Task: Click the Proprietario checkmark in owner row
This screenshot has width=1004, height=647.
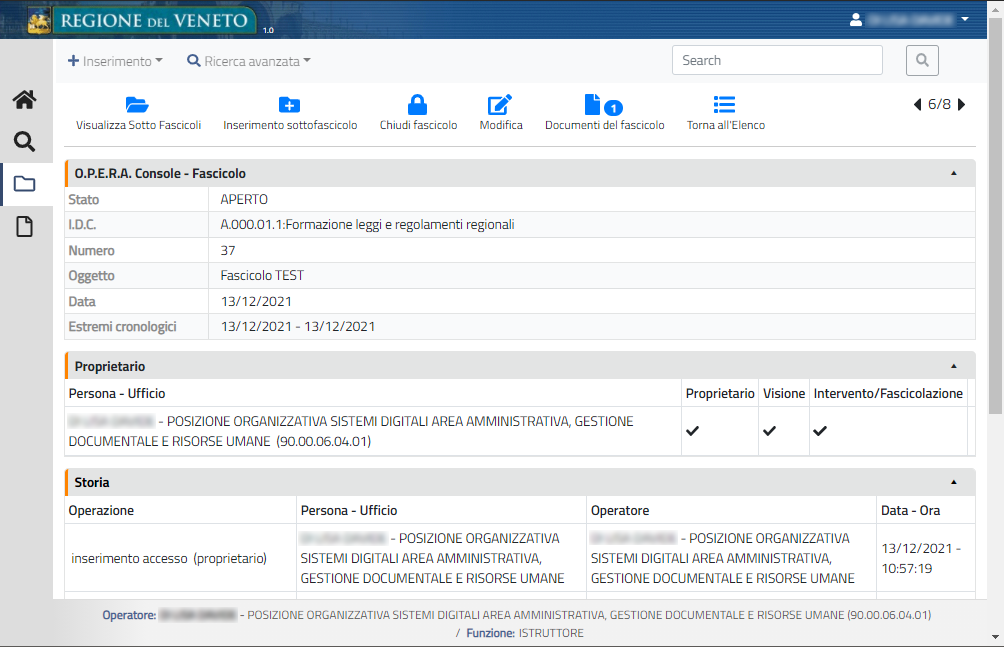Action: [692, 430]
